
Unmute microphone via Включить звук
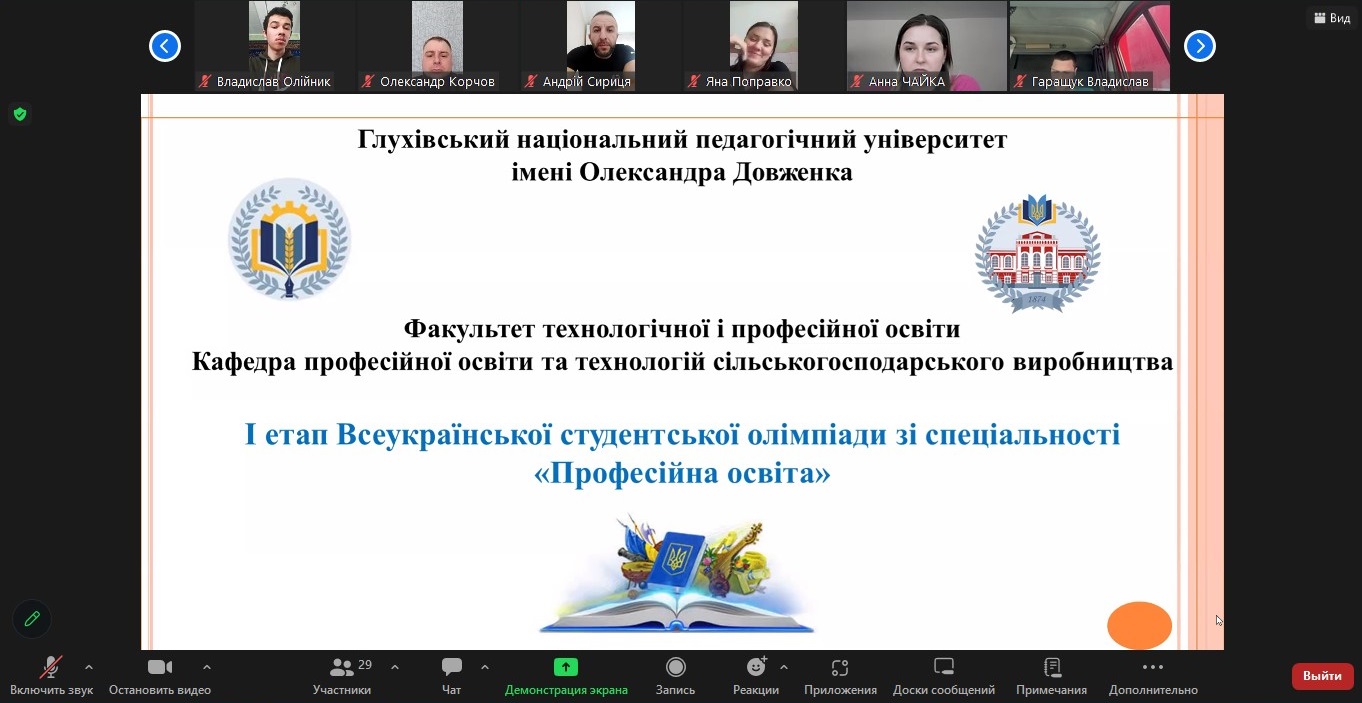50,668
